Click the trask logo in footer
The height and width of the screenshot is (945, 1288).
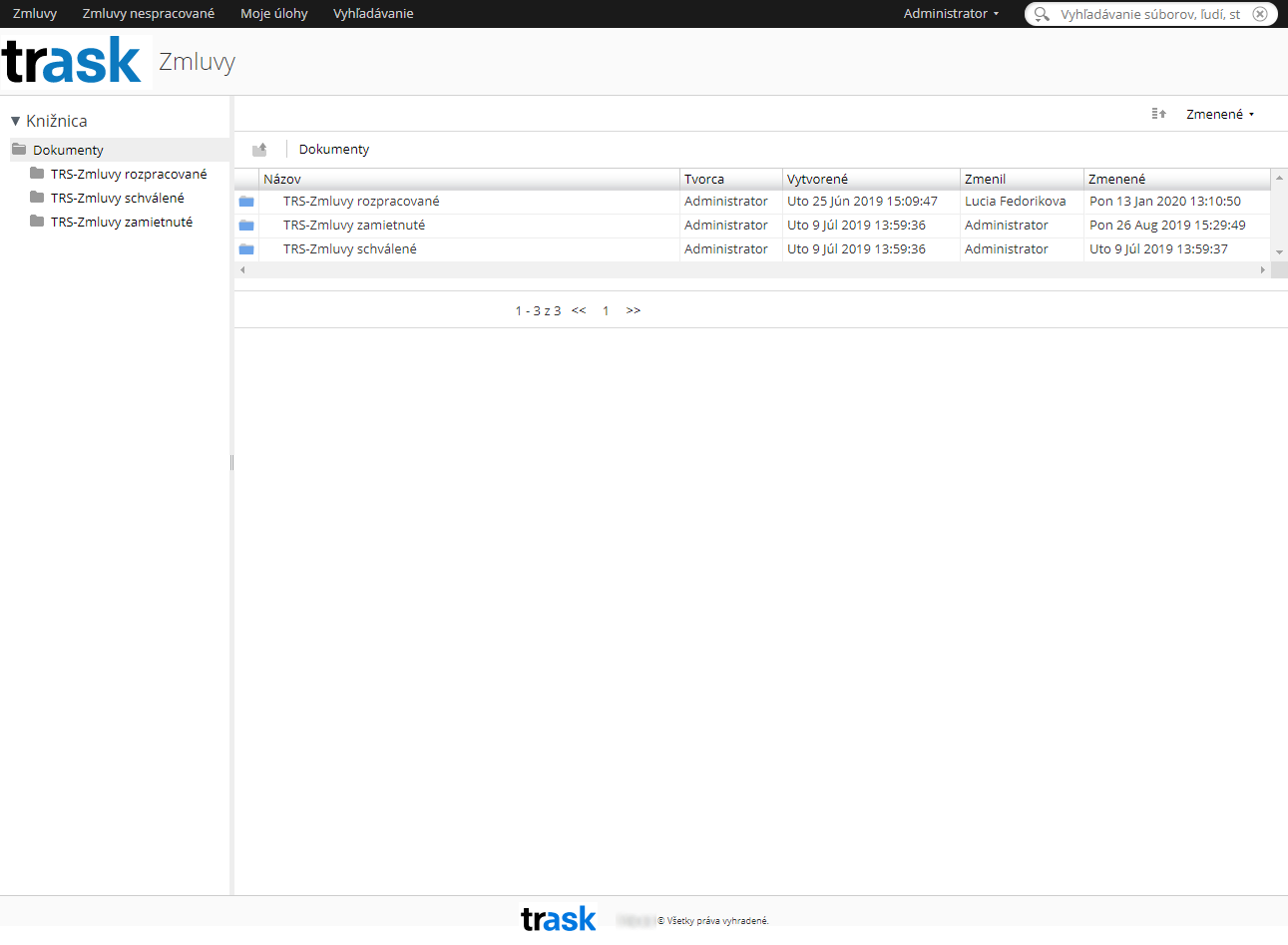click(559, 919)
